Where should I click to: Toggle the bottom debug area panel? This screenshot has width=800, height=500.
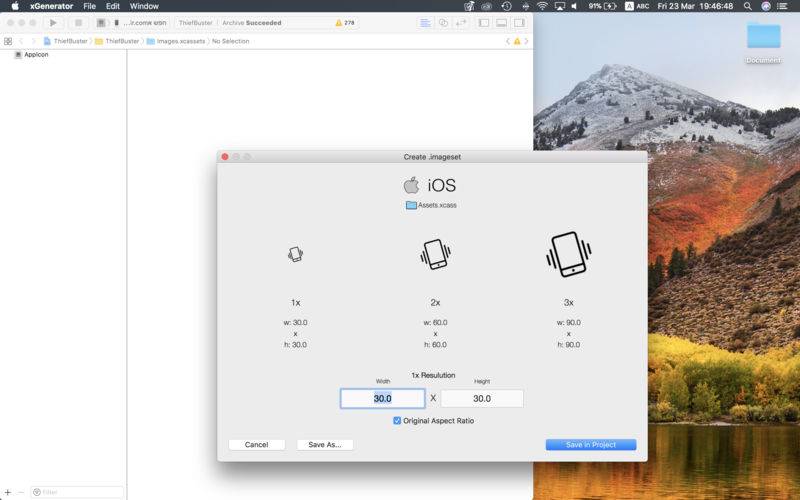pyautogui.click(x=501, y=22)
